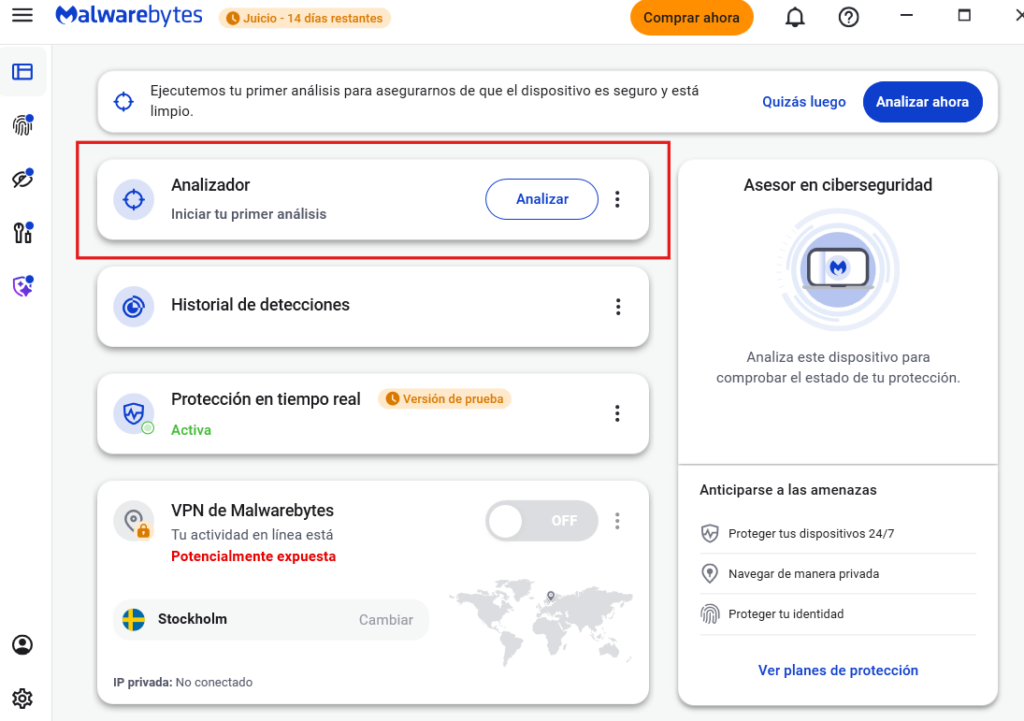Open Ver planes de protección link
The width and height of the screenshot is (1024, 721).
point(837,670)
